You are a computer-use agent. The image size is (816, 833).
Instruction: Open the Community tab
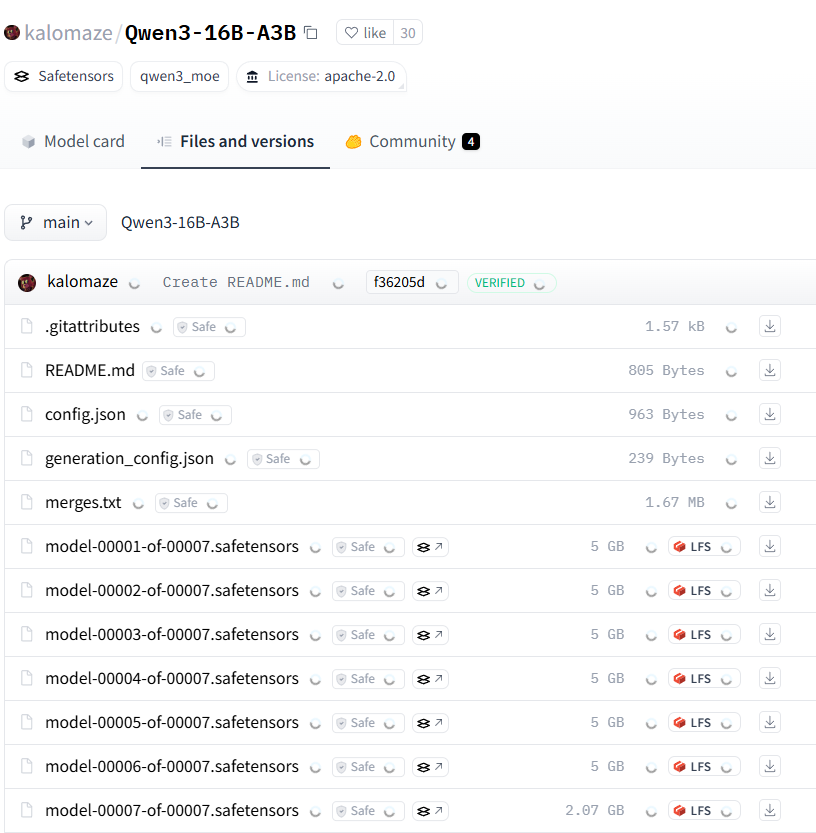coord(412,142)
